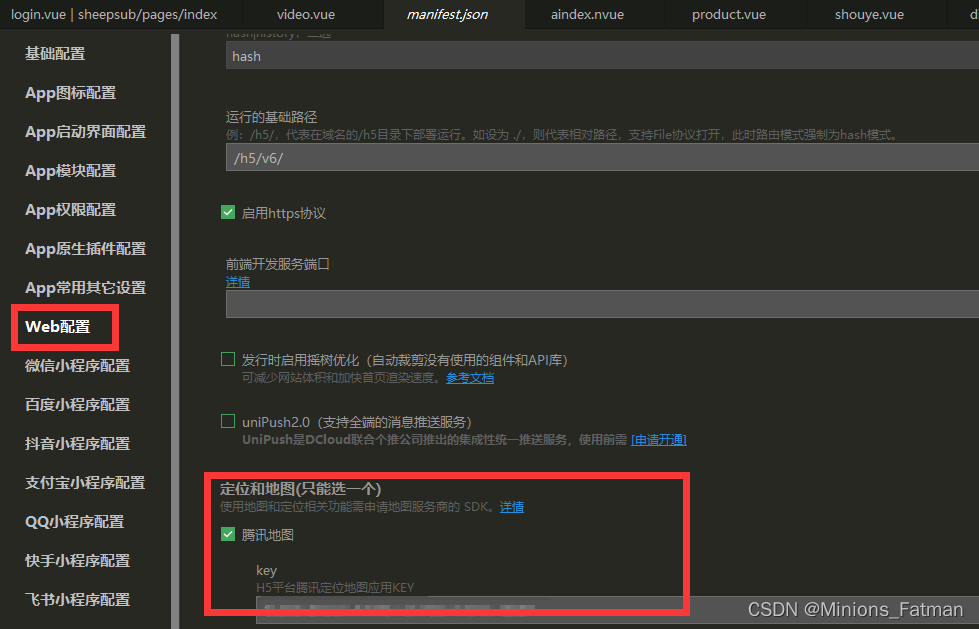
Task: Click the hash router mode field
Action: coord(602,56)
